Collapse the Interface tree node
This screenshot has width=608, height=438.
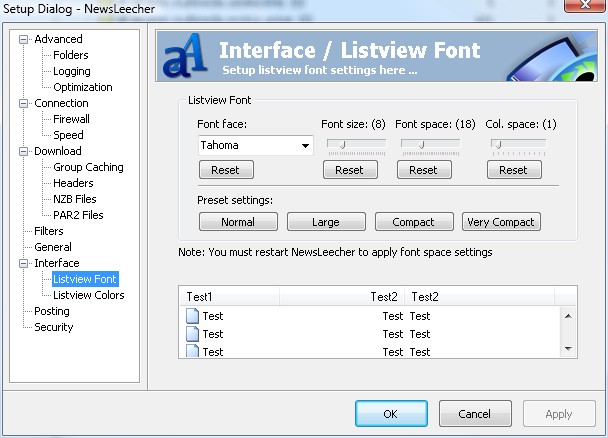(24, 264)
